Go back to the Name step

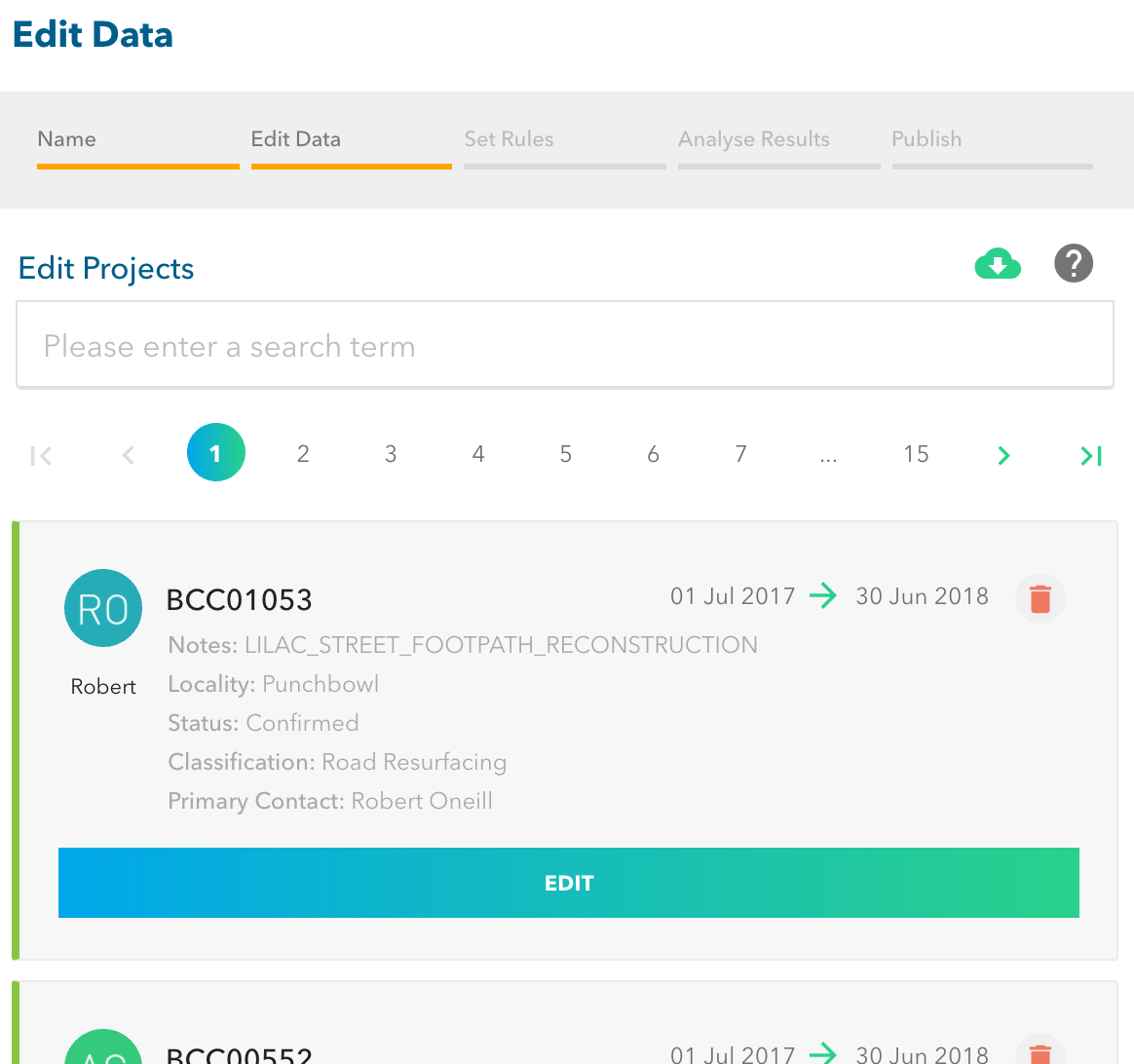point(66,139)
